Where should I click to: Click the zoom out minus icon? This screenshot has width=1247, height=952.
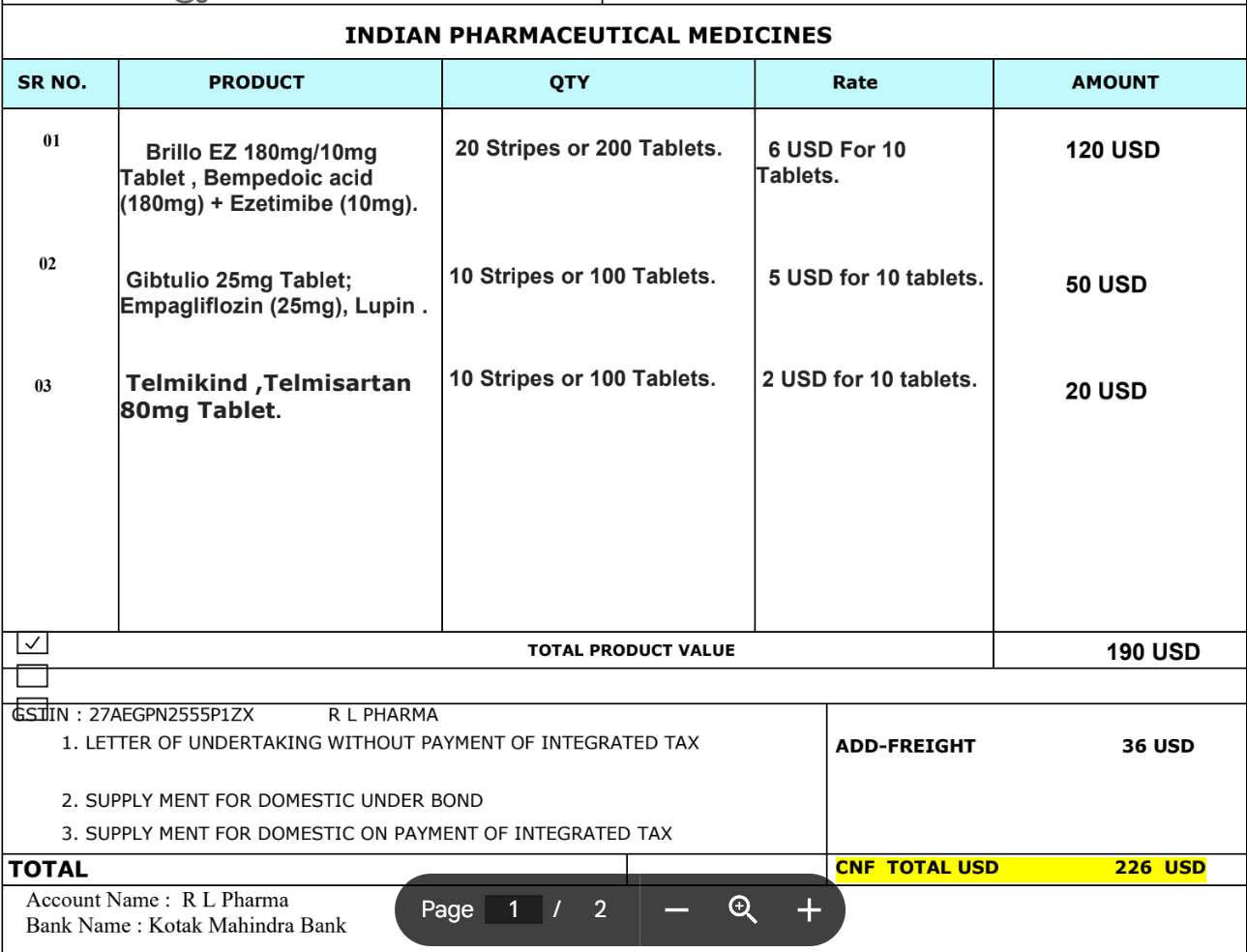(x=676, y=910)
